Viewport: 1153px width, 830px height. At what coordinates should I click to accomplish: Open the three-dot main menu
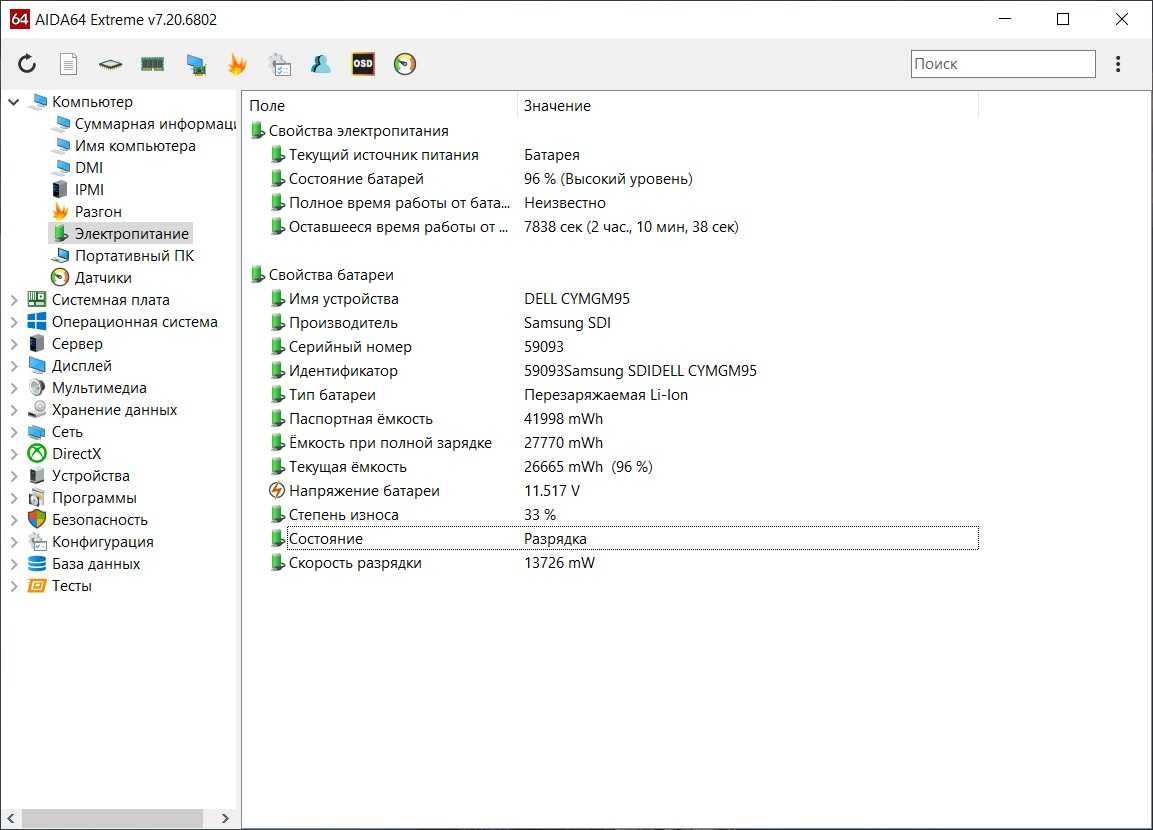pos(1118,64)
